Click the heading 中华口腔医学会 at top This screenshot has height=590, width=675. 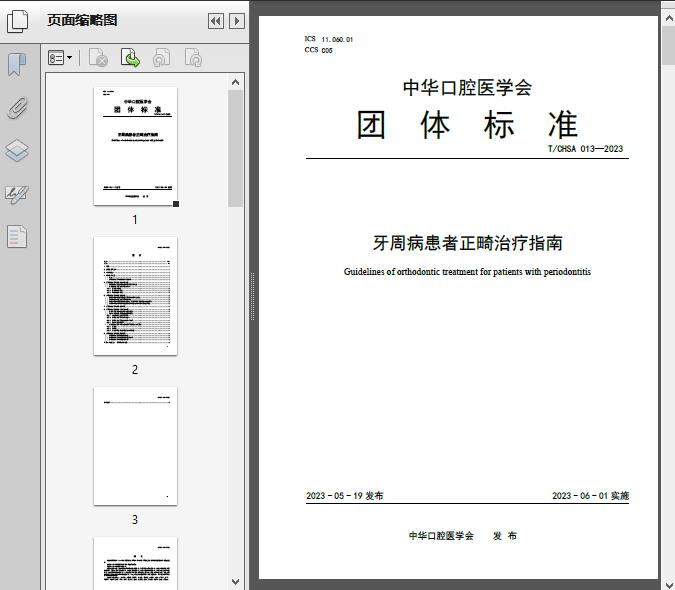[x=468, y=88]
